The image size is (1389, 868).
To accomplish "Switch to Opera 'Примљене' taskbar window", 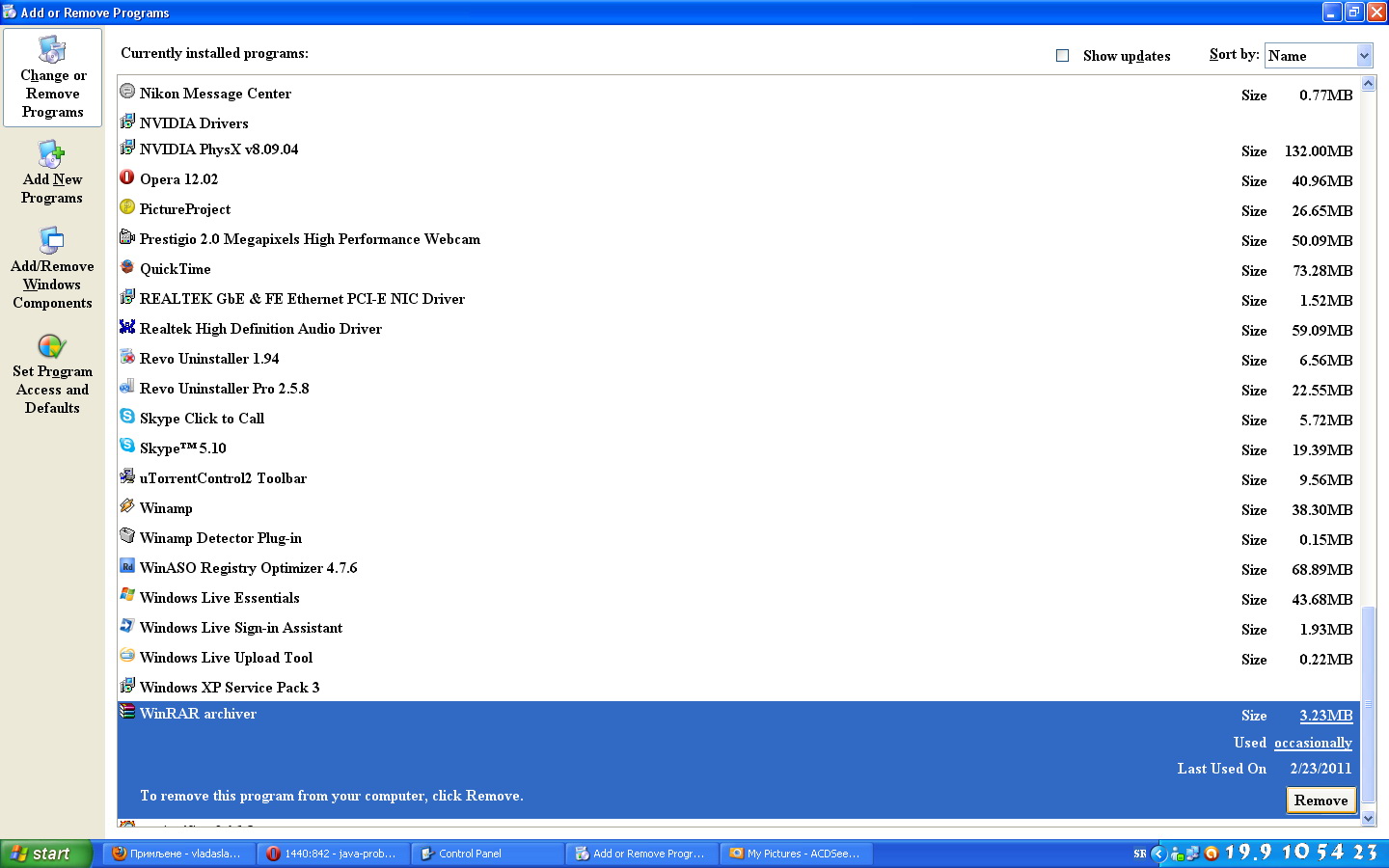I will pos(179,854).
